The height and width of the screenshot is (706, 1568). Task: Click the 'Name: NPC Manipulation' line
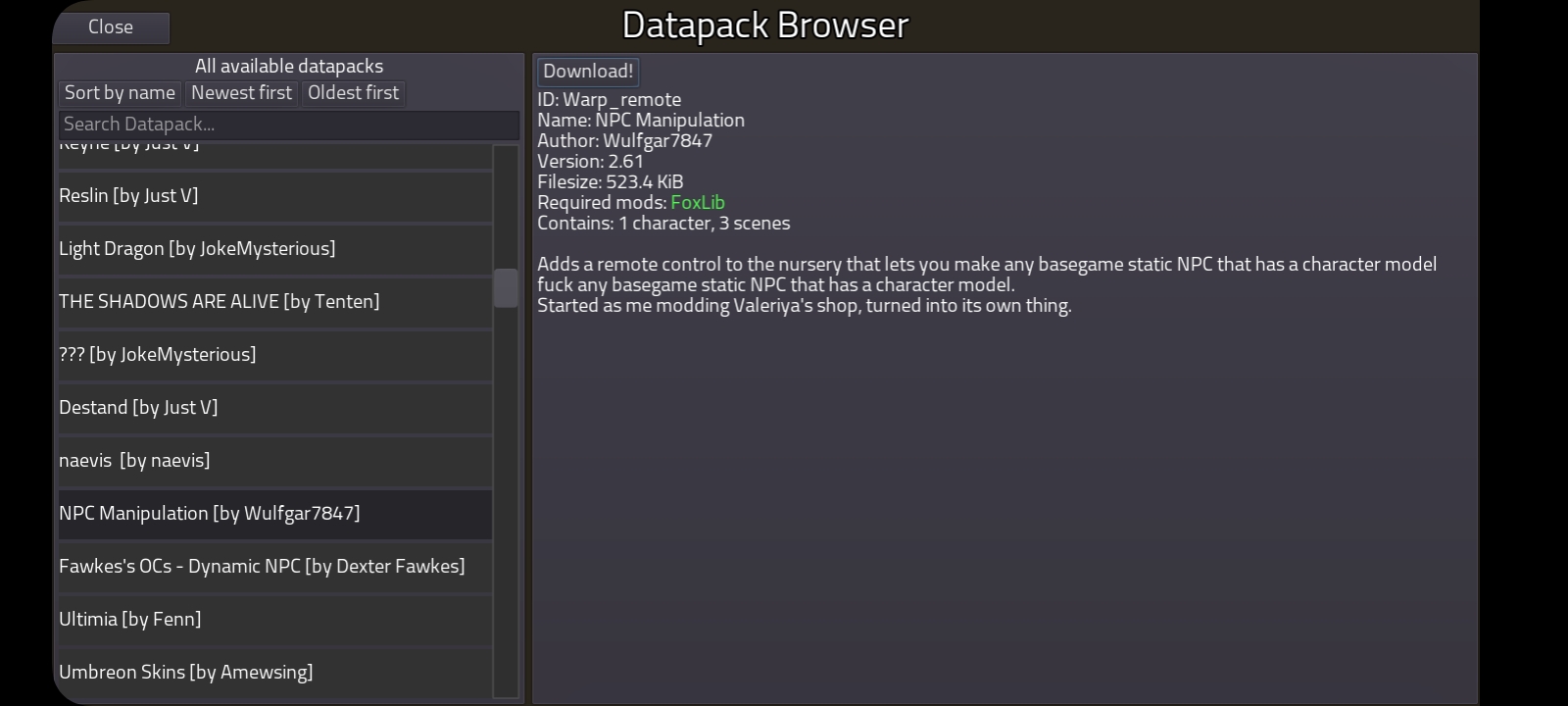641,121
